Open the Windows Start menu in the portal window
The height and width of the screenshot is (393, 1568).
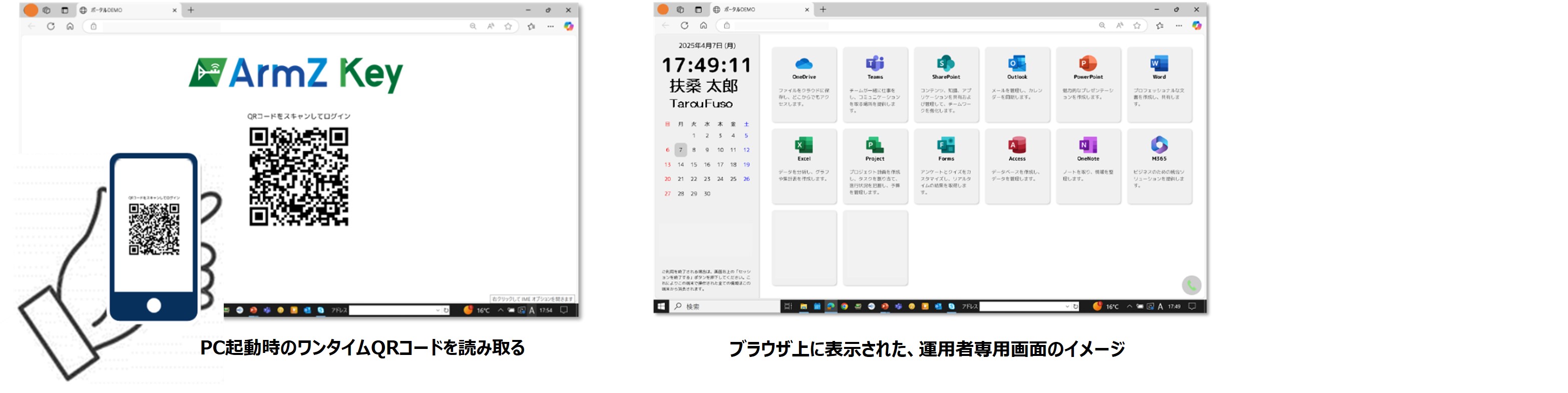(662, 306)
